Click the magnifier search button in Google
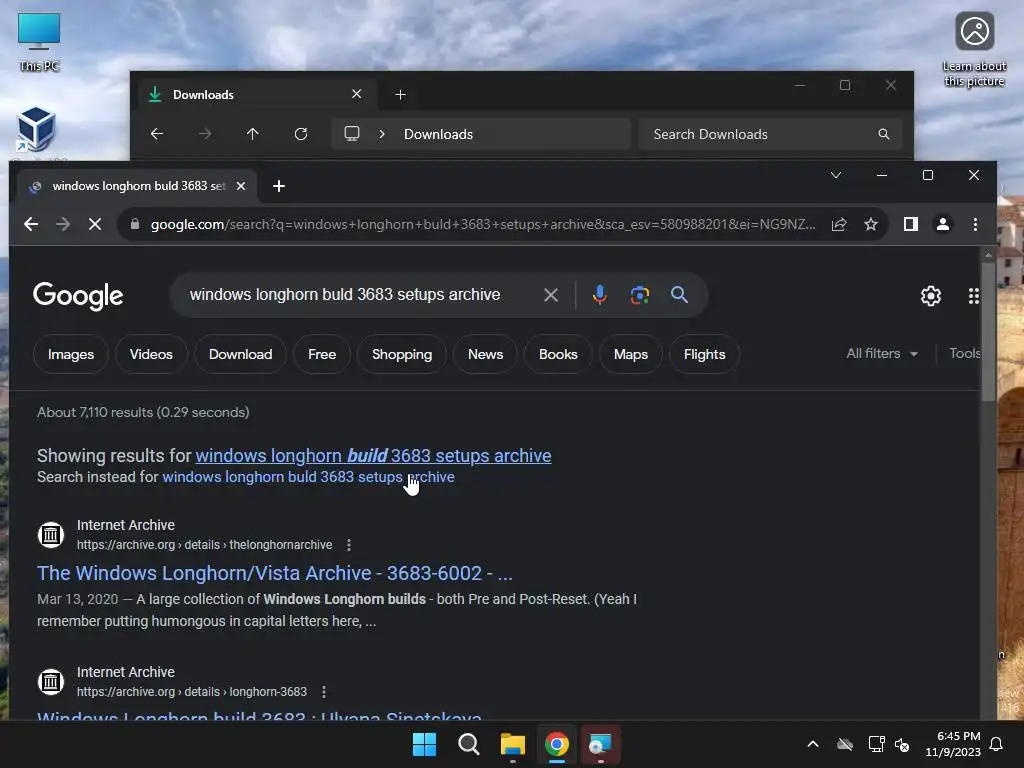The image size is (1024, 768). pos(679,295)
